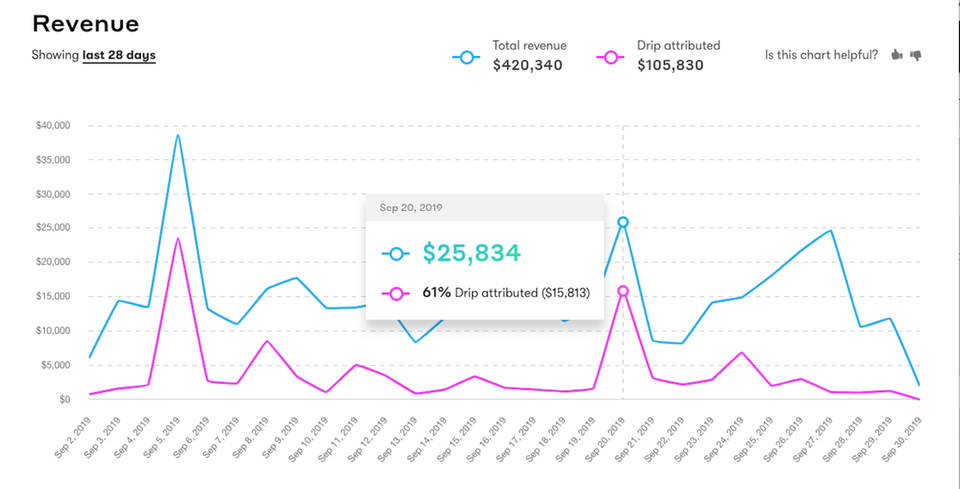
Task: Click the $25,834 value in the tooltip
Action: pos(471,253)
